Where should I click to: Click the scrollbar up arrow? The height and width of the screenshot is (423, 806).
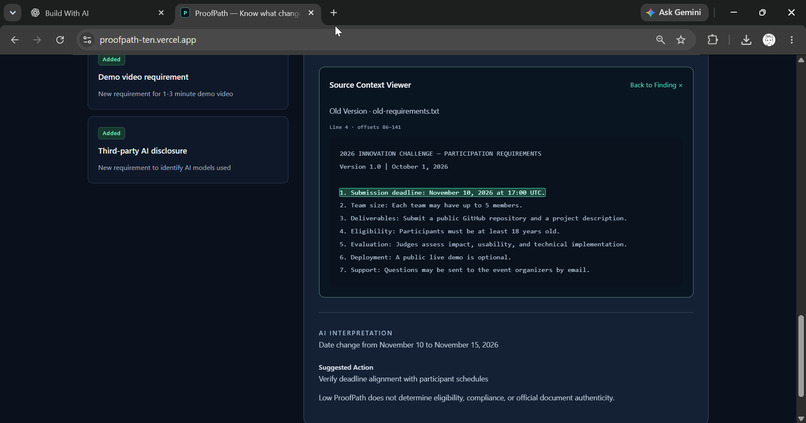pos(801,60)
